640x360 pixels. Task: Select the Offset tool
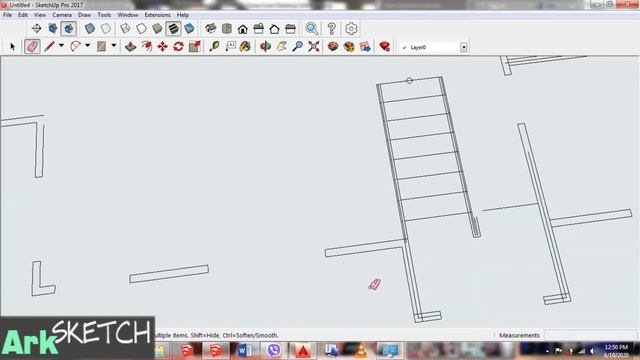(147, 46)
